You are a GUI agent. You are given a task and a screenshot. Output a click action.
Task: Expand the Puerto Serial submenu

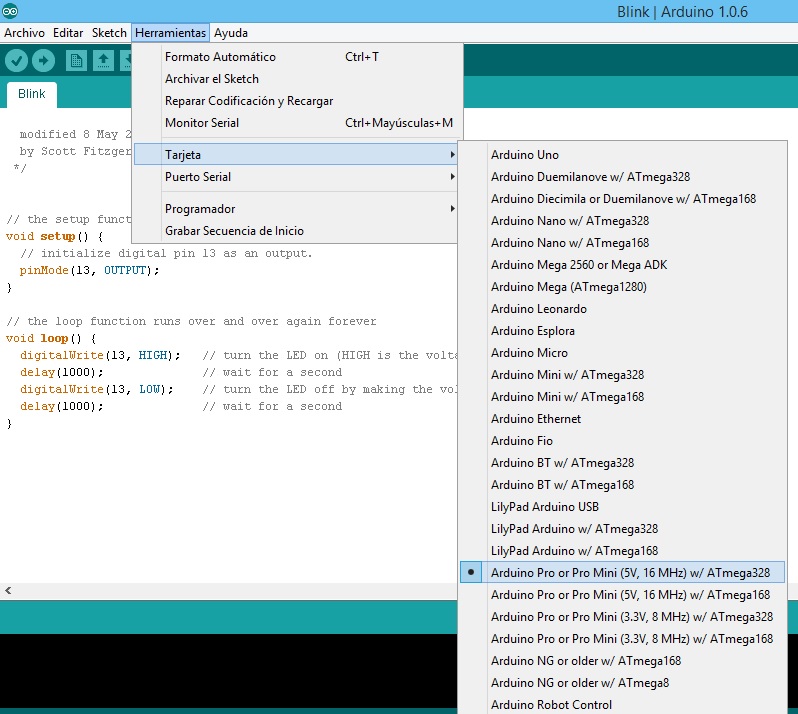[295, 177]
